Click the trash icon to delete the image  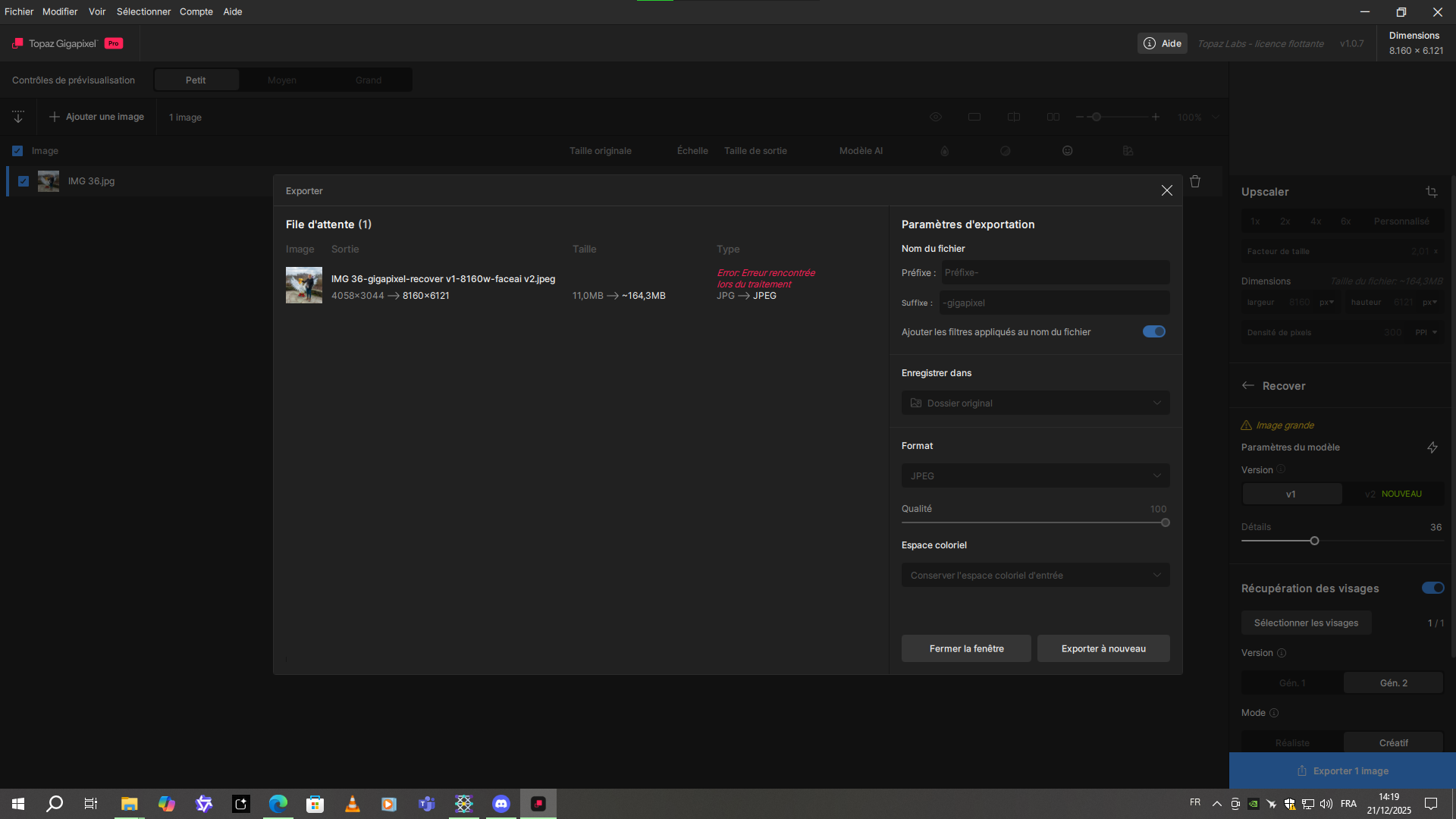1195,181
